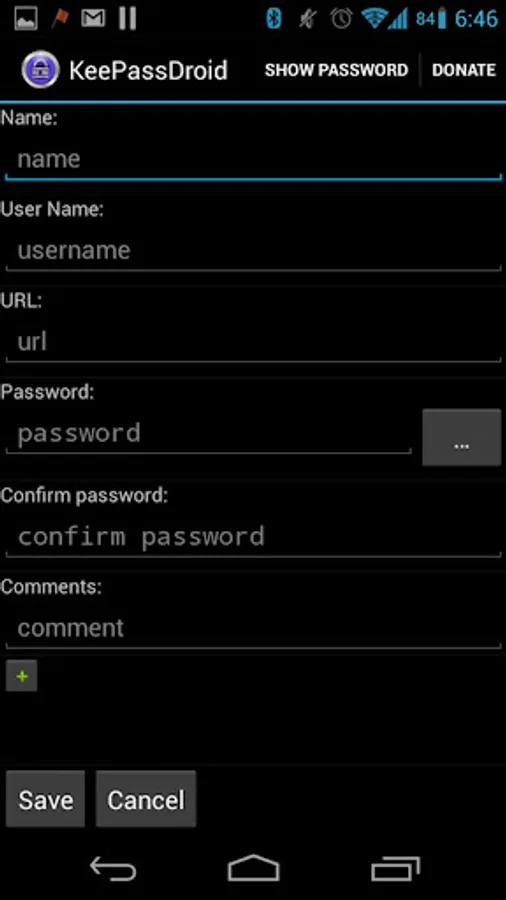Tap the Android back navigation icon
This screenshot has width=506, height=900.
pos(113,868)
